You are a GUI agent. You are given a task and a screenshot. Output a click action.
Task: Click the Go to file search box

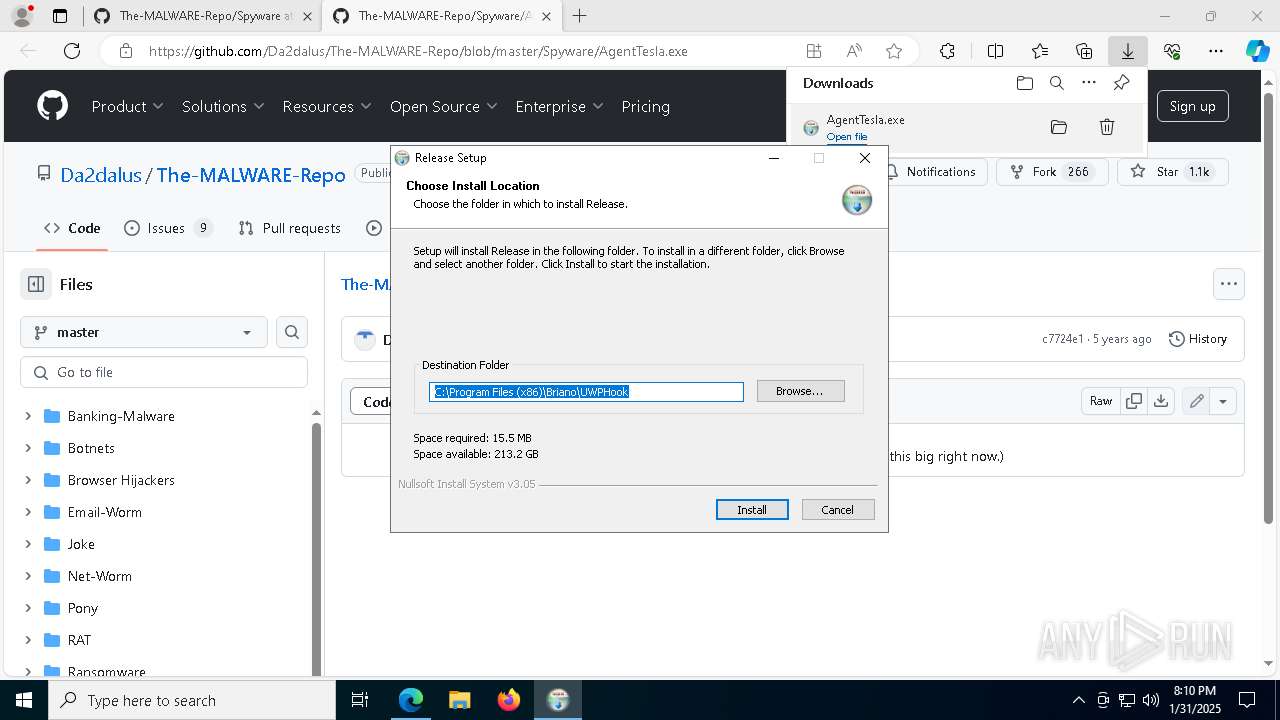click(x=164, y=372)
